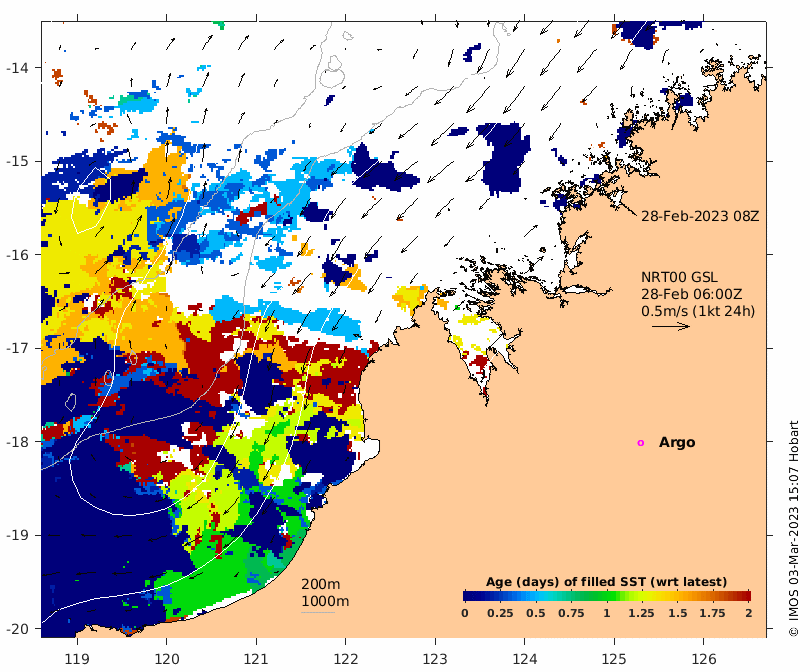
Task: Click the longitude label '121'
Action: 256,659
